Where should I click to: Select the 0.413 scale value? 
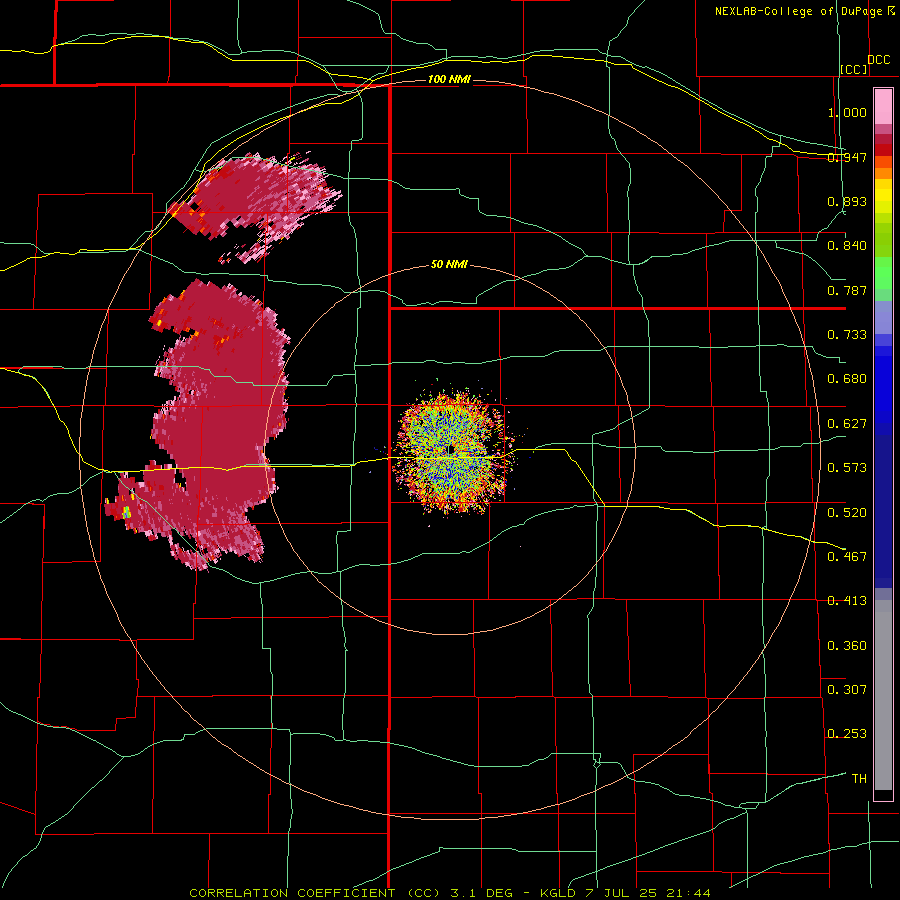point(847,601)
